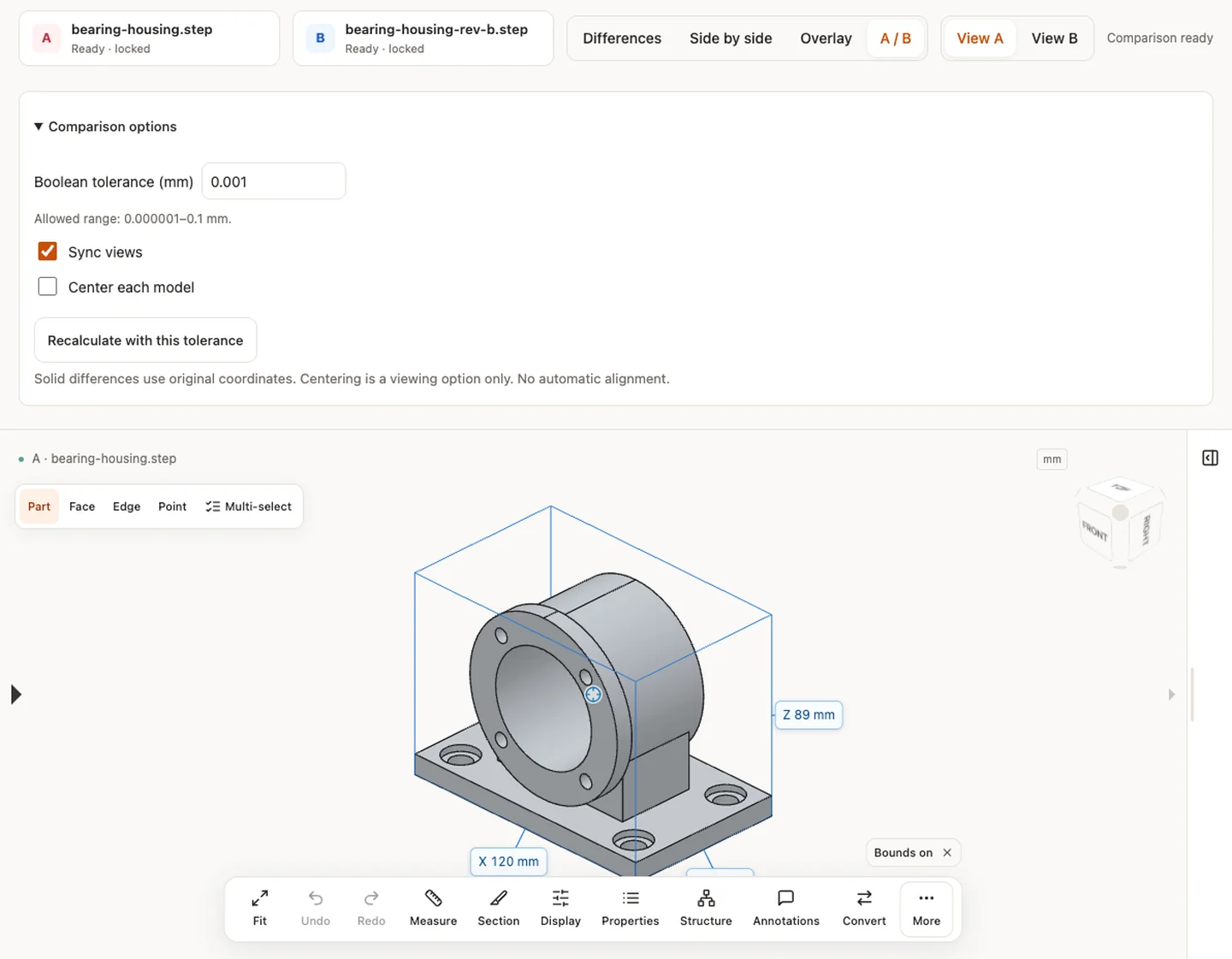Expand the left panel arrow
Viewport: 1232px width, 959px height.
[15, 695]
